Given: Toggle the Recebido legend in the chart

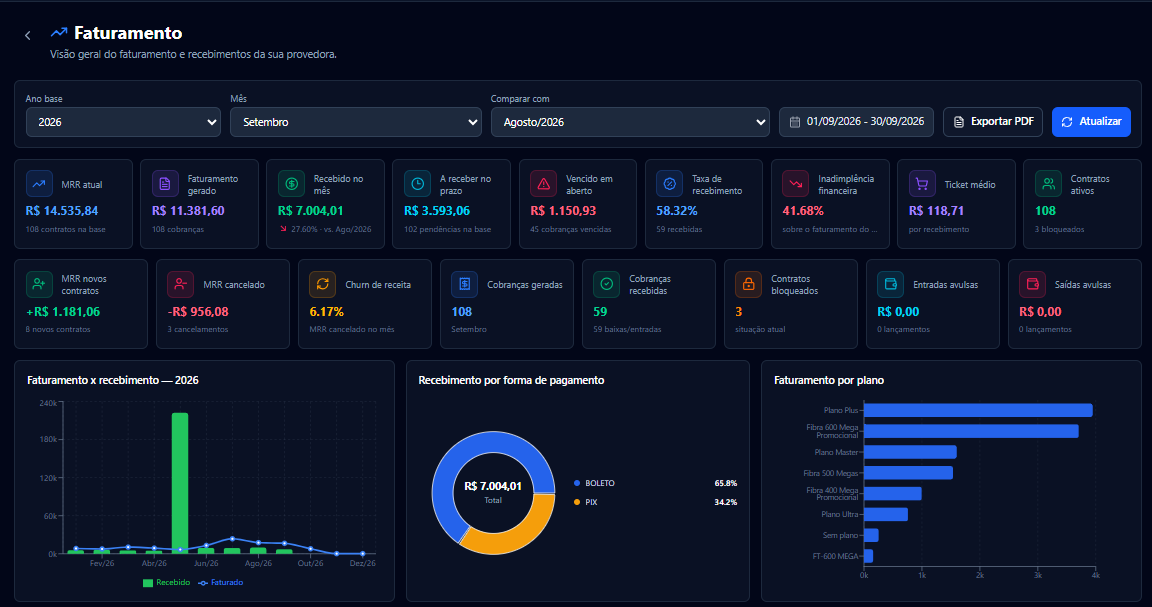Looking at the screenshot, I should pyautogui.click(x=166, y=583).
